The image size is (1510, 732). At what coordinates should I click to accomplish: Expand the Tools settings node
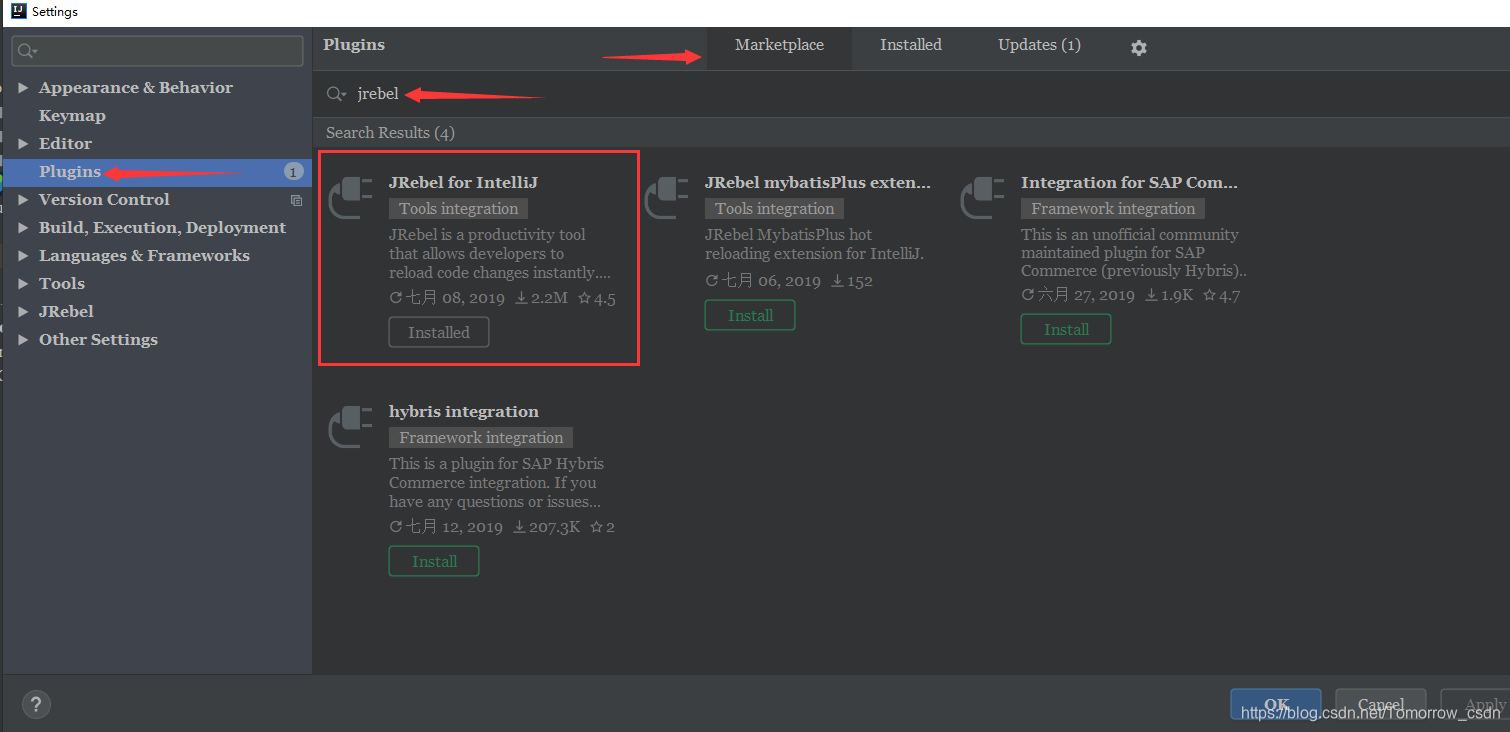click(x=23, y=284)
